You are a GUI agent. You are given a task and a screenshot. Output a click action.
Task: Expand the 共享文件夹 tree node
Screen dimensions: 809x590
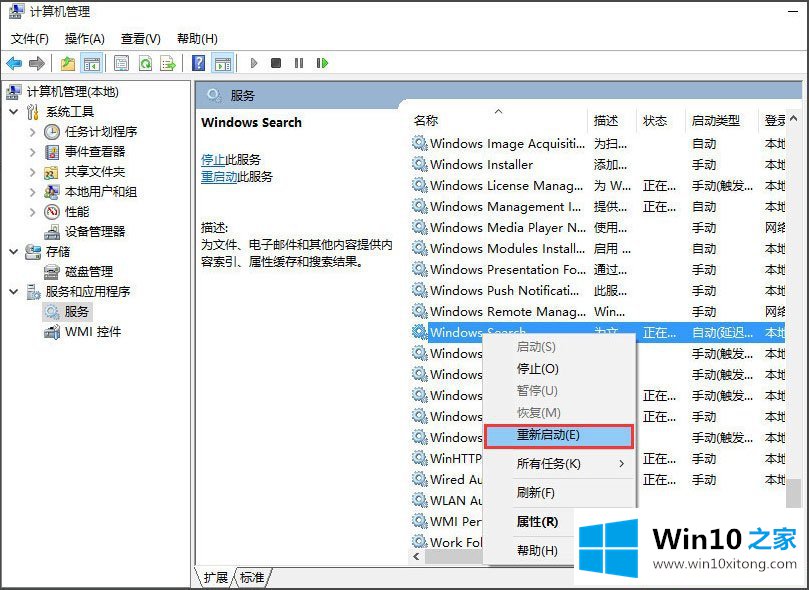[33, 172]
